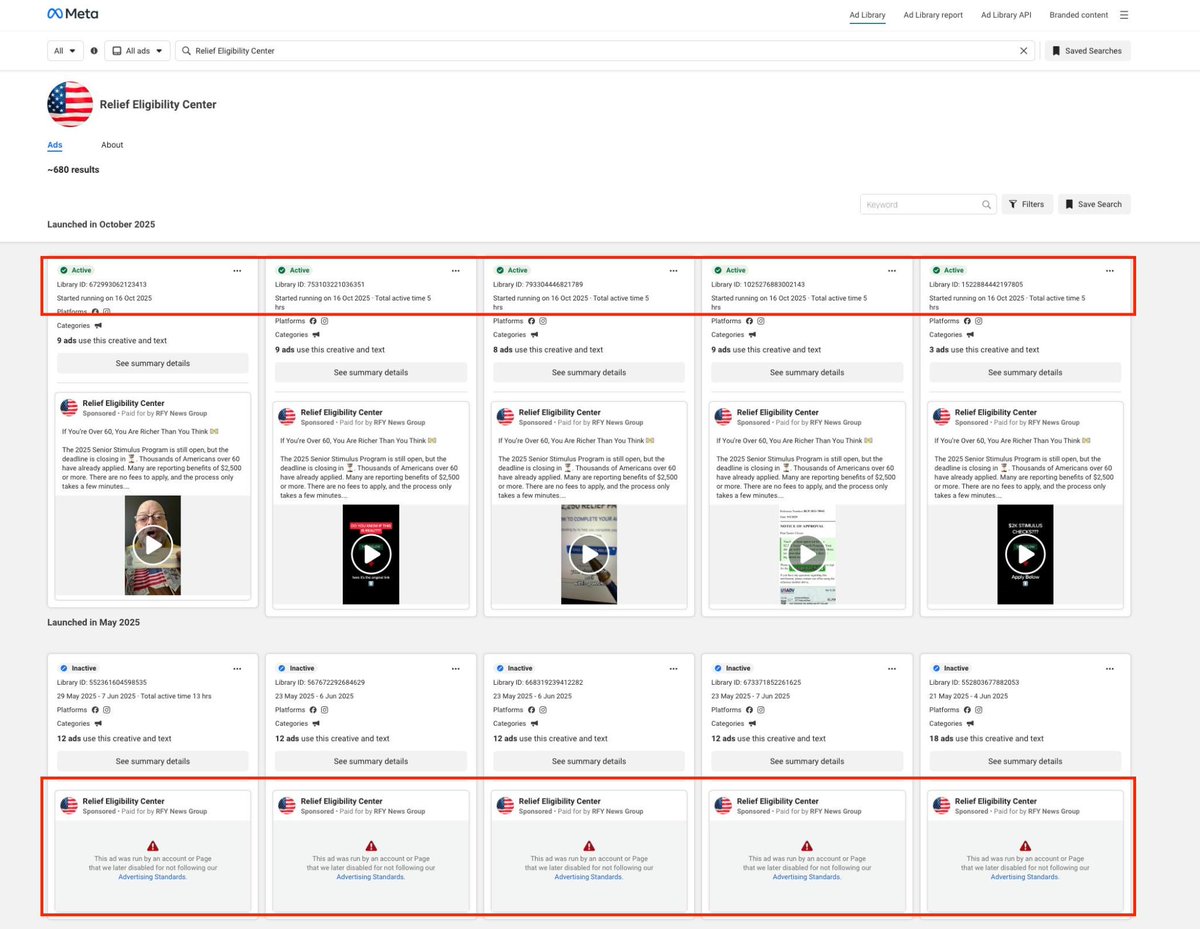
Task: Click Facebook platform icon on ad 753103221036351
Action: tap(313, 321)
